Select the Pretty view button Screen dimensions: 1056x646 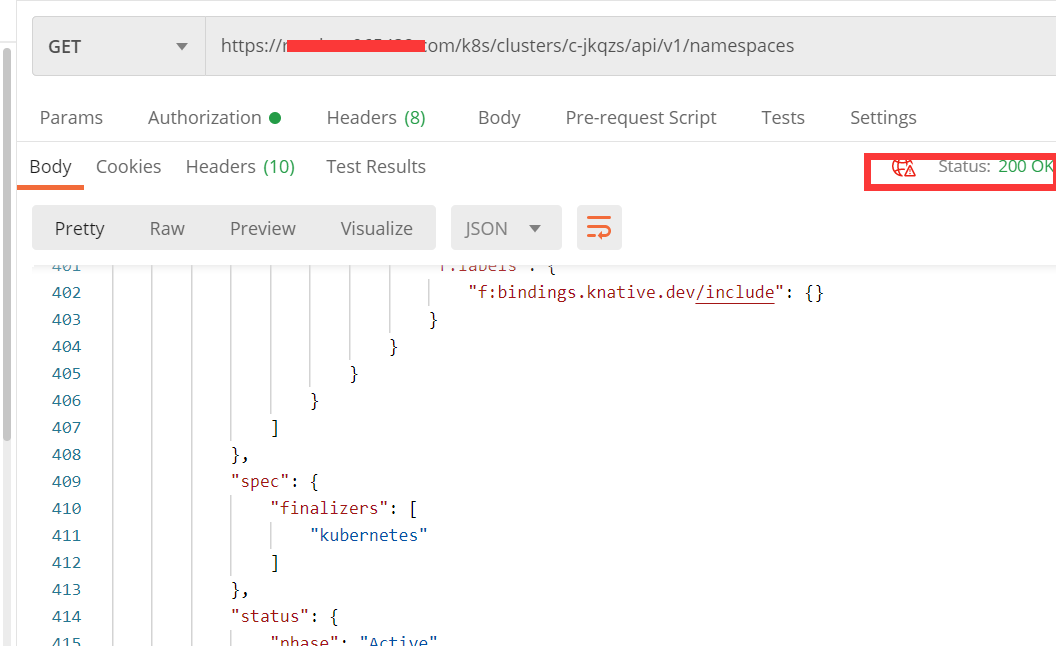[x=80, y=228]
